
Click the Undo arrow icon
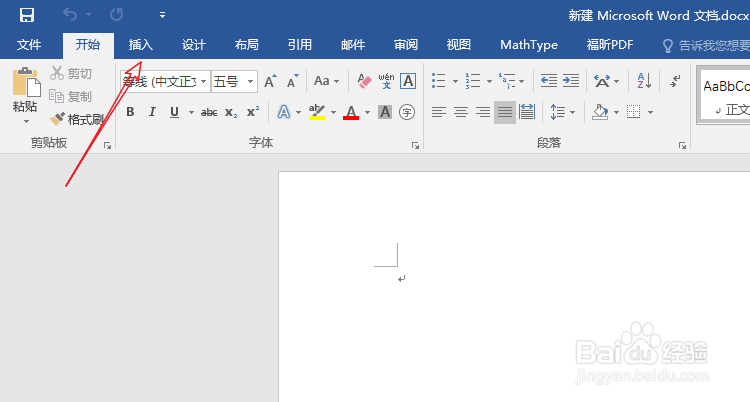coord(70,15)
